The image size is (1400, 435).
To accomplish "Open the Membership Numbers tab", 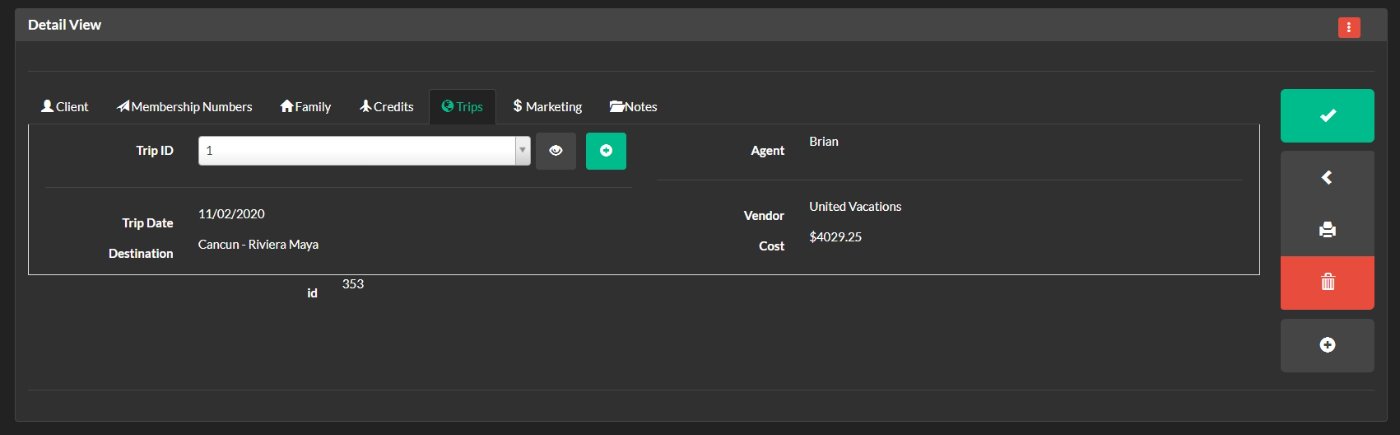I will 185,107.
